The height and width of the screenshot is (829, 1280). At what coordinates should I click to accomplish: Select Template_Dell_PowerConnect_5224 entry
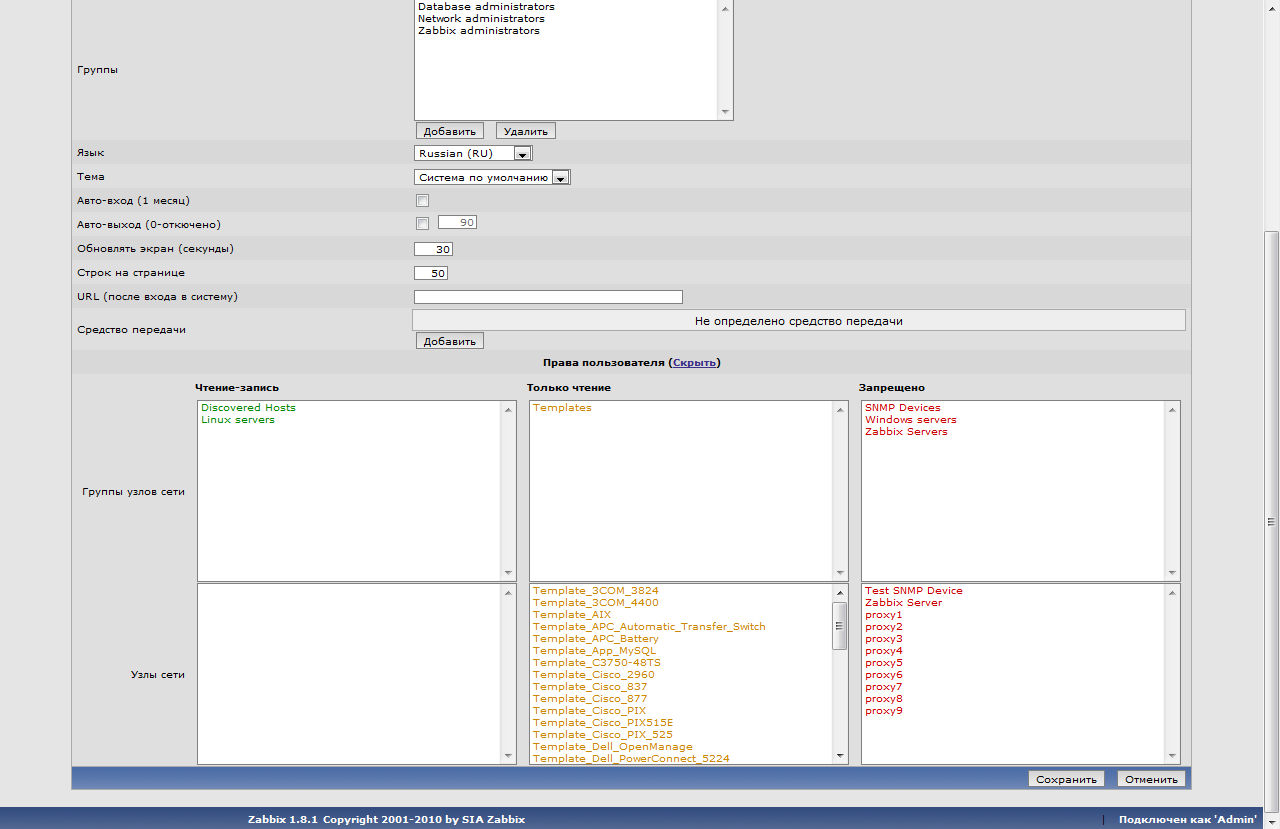(631, 759)
